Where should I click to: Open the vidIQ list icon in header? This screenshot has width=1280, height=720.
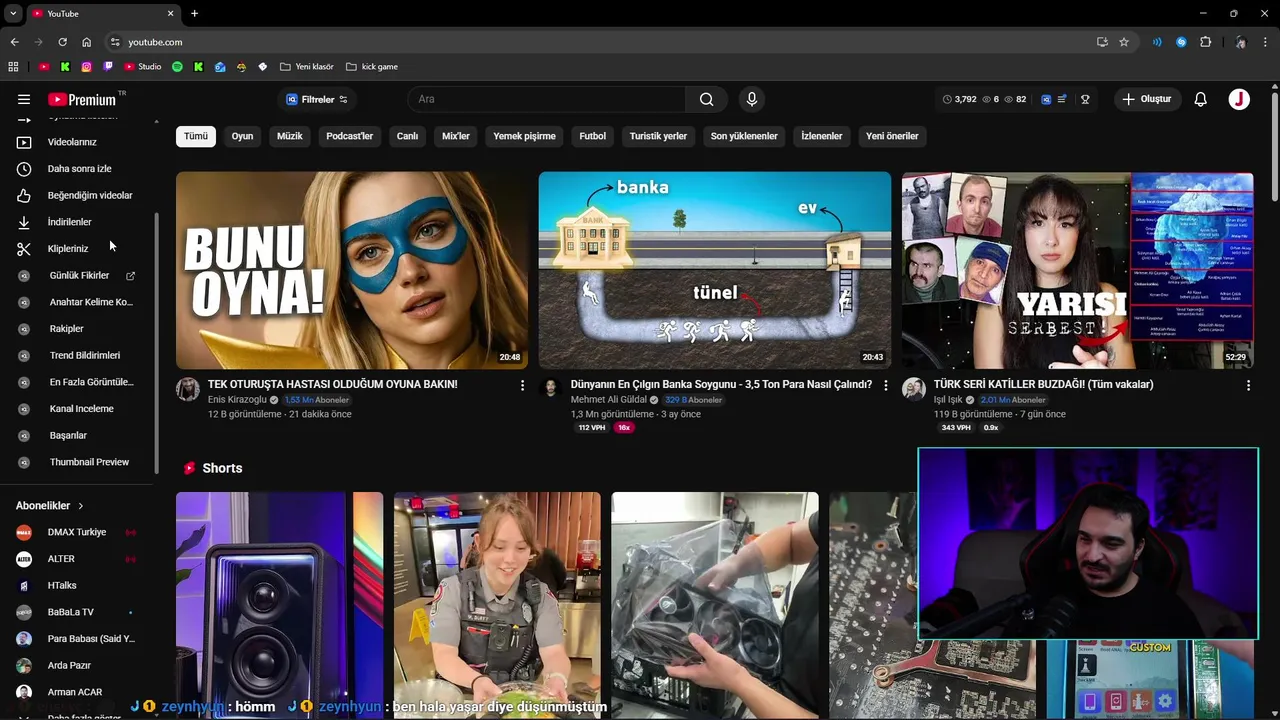coord(1063,99)
